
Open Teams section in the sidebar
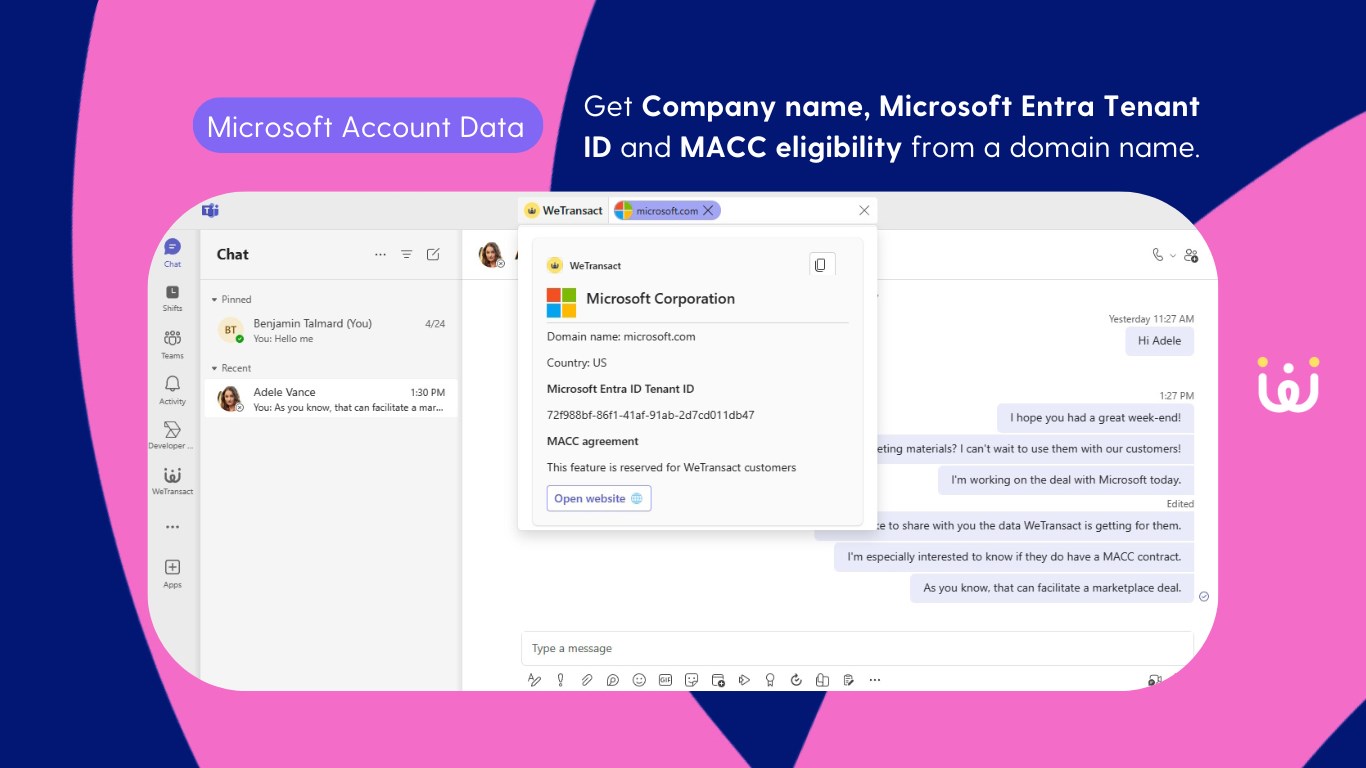pyautogui.click(x=172, y=344)
